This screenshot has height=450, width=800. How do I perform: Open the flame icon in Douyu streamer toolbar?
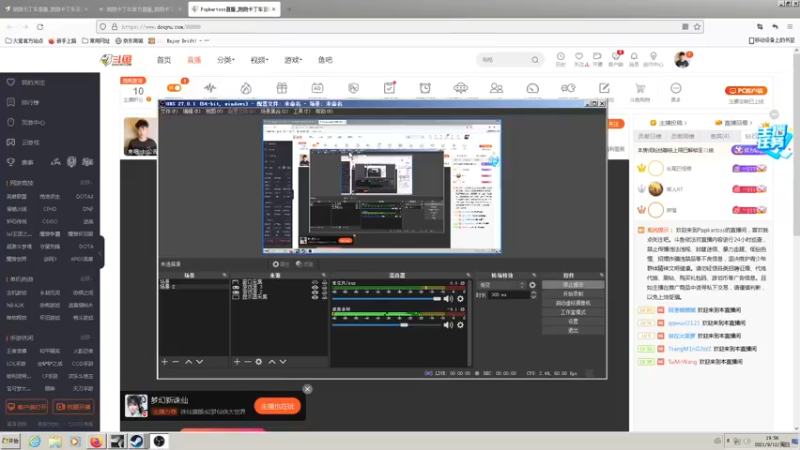(x=246, y=88)
